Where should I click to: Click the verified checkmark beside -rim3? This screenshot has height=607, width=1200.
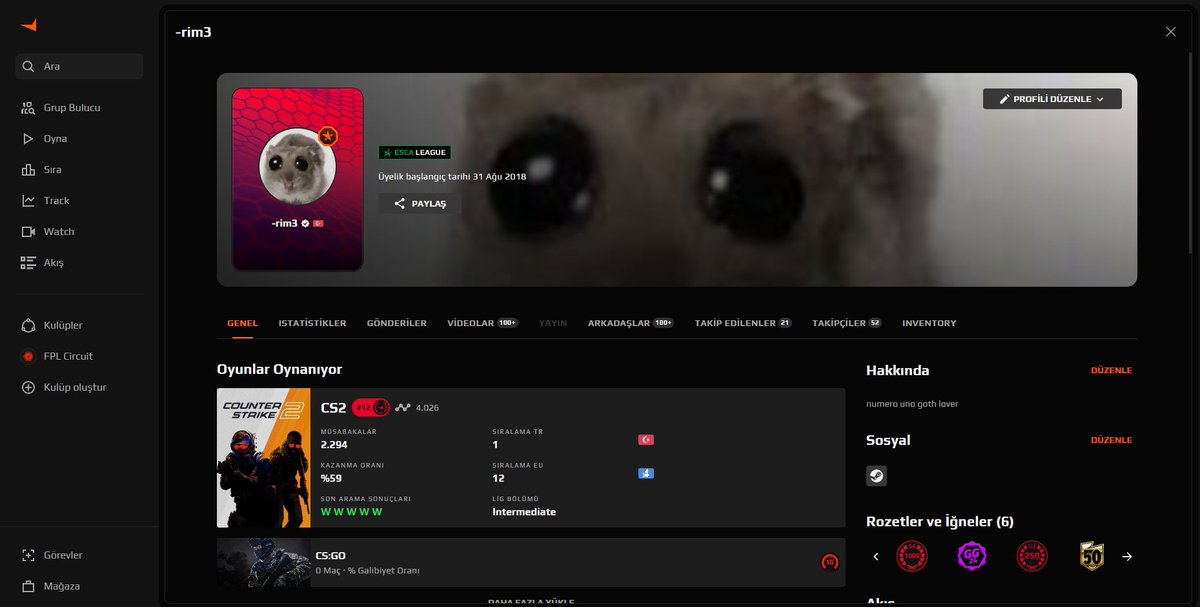tap(306, 223)
